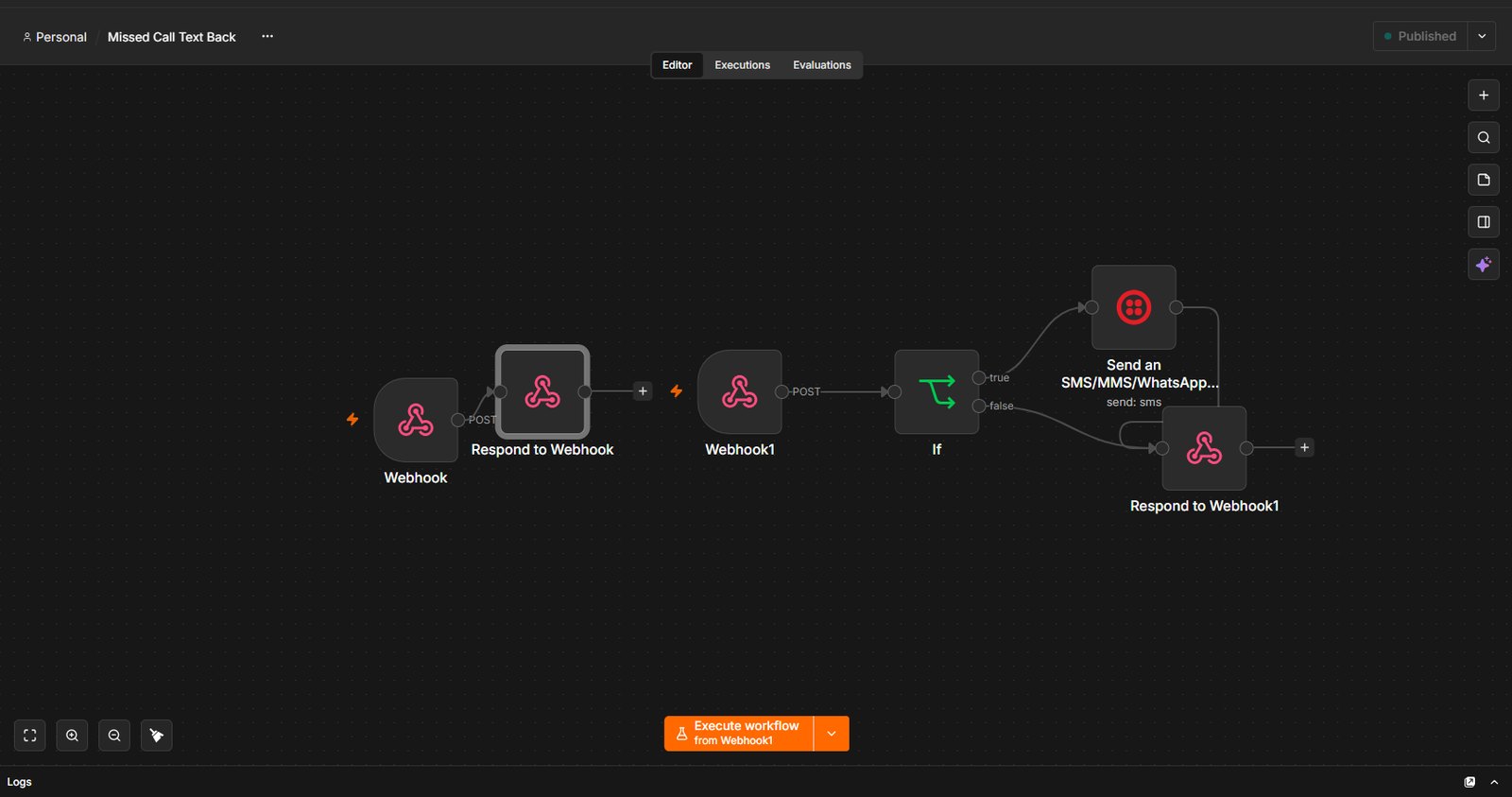Select the Respond to Webhook1 node

pyautogui.click(x=1204, y=448)
